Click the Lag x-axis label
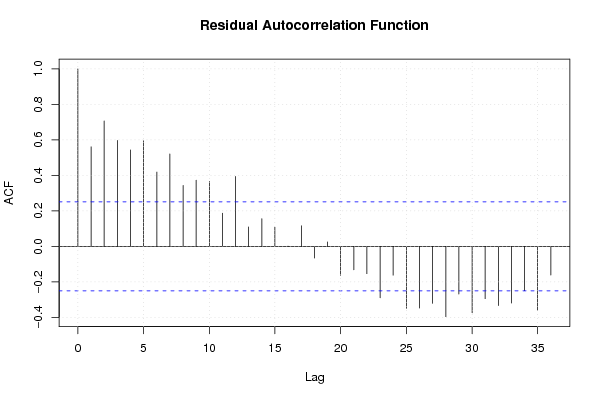Image resolution: width=599 pixels, height=400 pixels. [x=315, y=377]
